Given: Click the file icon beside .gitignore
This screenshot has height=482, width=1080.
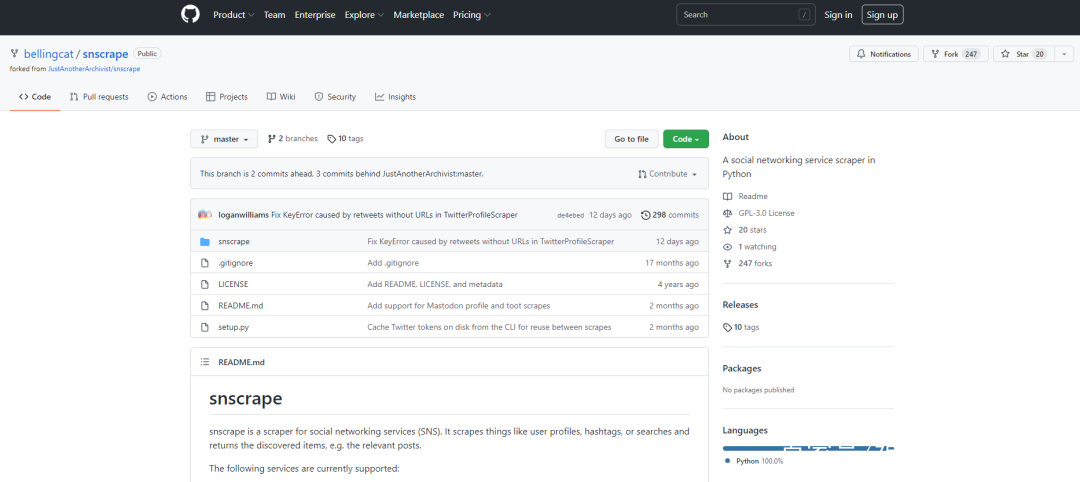Looking at the screenshot, I should [205, 263].
